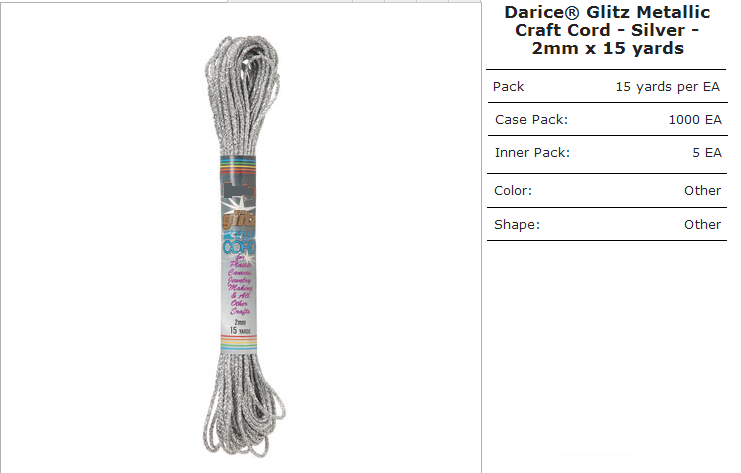The height and width of the screenshot is (473, 741).
Task: Click the silver craft cord product image
Action: click(243, 247)
